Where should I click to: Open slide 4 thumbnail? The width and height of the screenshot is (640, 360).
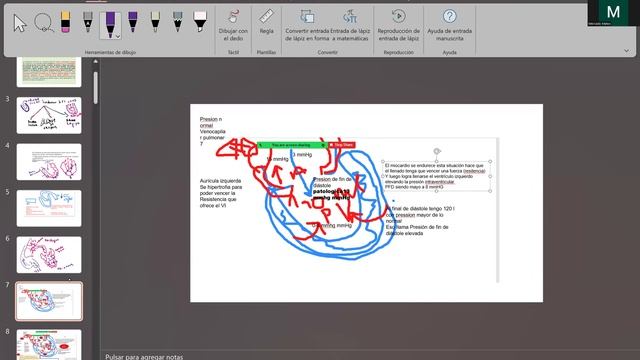coord(49,162)
